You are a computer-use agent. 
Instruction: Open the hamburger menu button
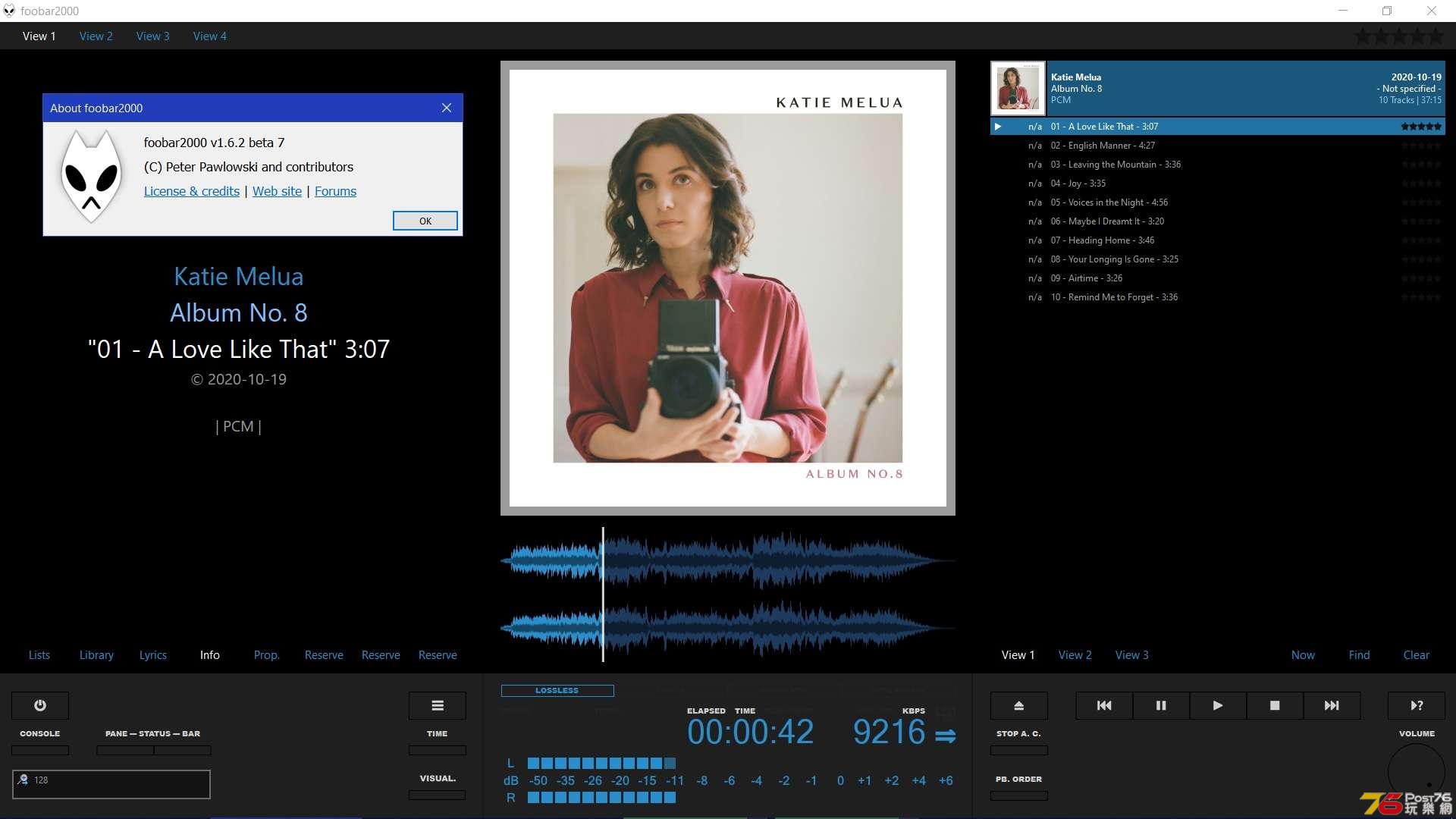tap(438, 705)
